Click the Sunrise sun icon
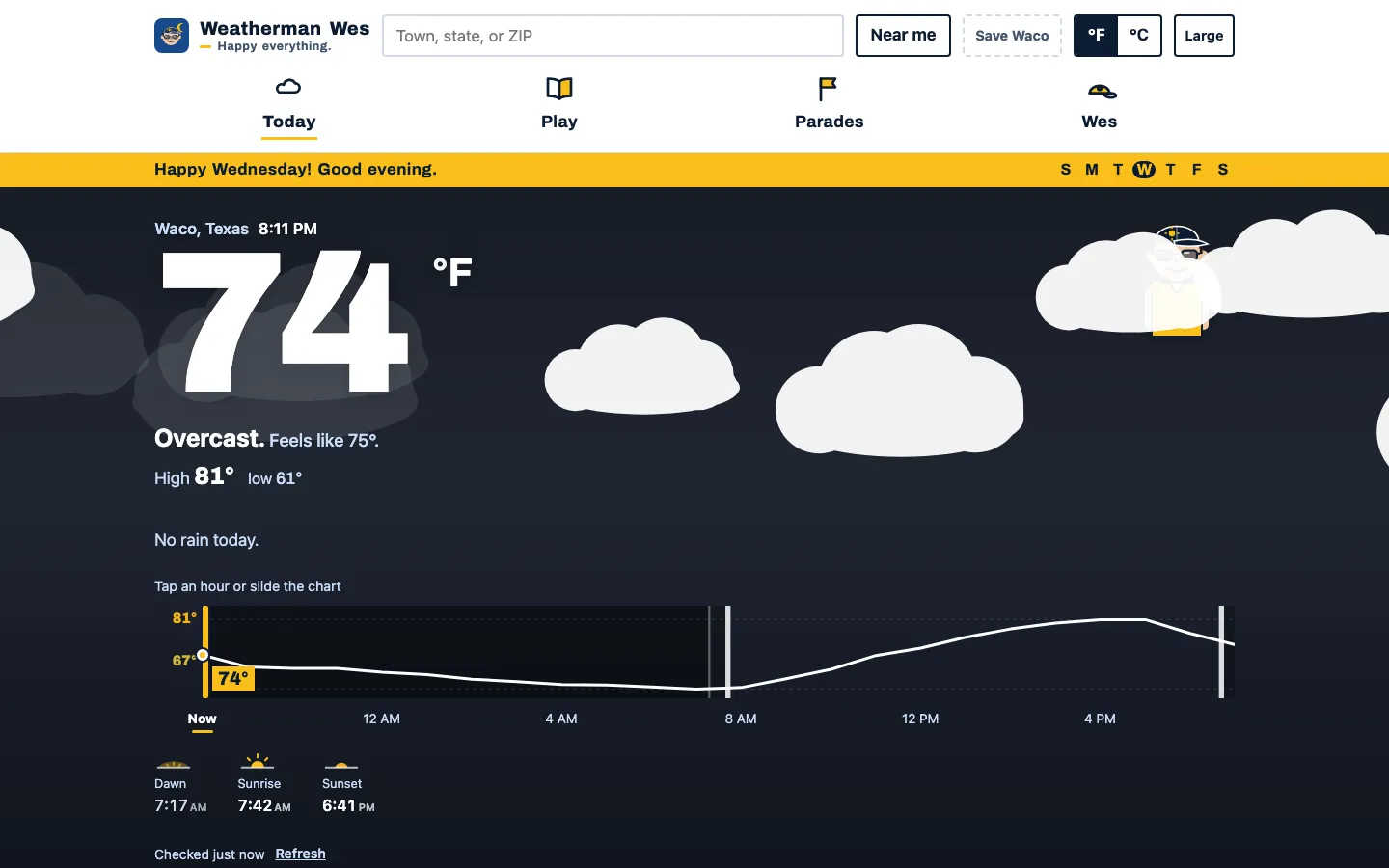 pos(258,762)
